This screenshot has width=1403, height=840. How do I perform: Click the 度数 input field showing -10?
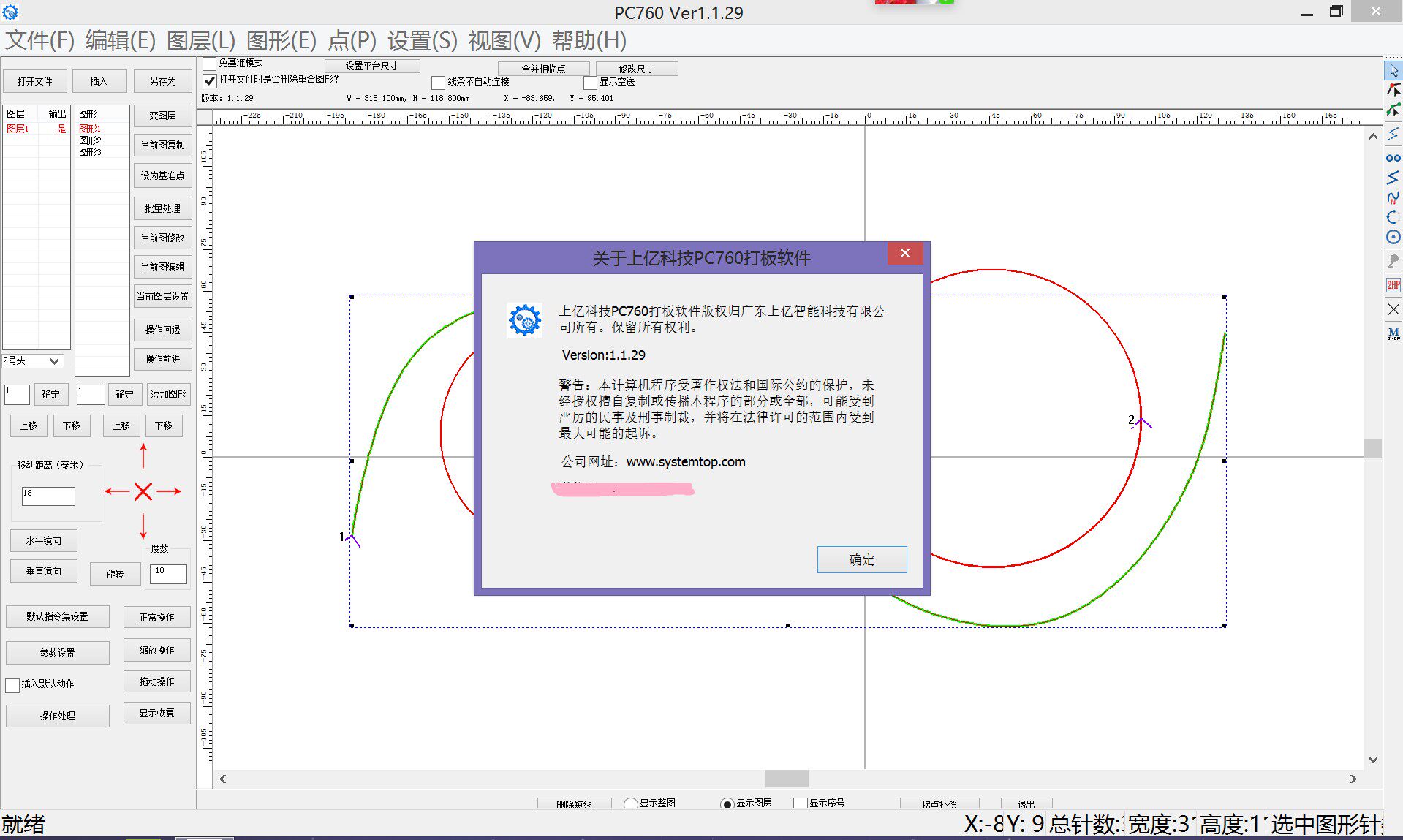(168, 574)
